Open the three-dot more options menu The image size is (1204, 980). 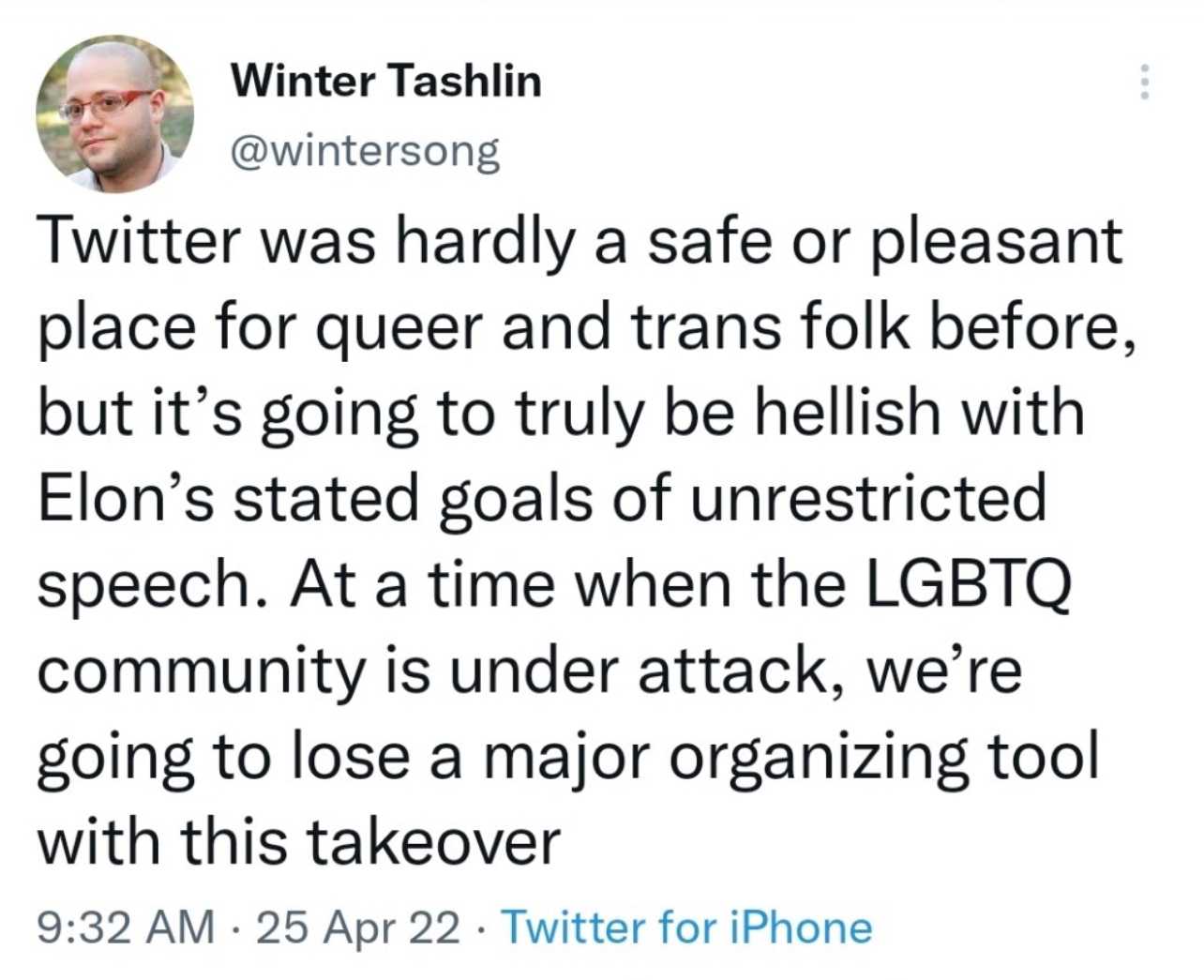pyautogui.click(x=1143, y=83)
